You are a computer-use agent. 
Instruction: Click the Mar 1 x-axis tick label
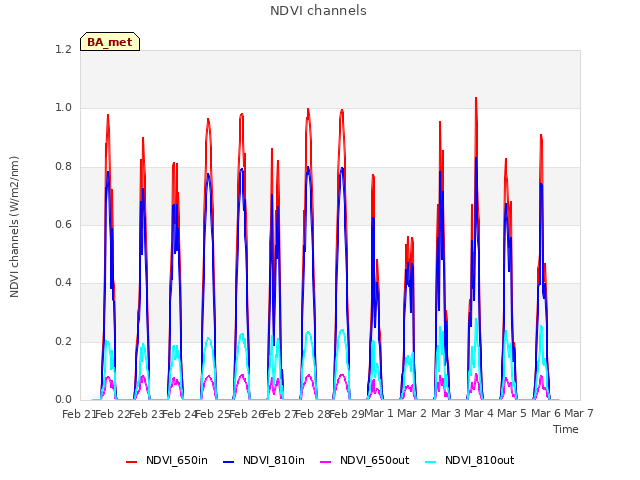point(379,413)
